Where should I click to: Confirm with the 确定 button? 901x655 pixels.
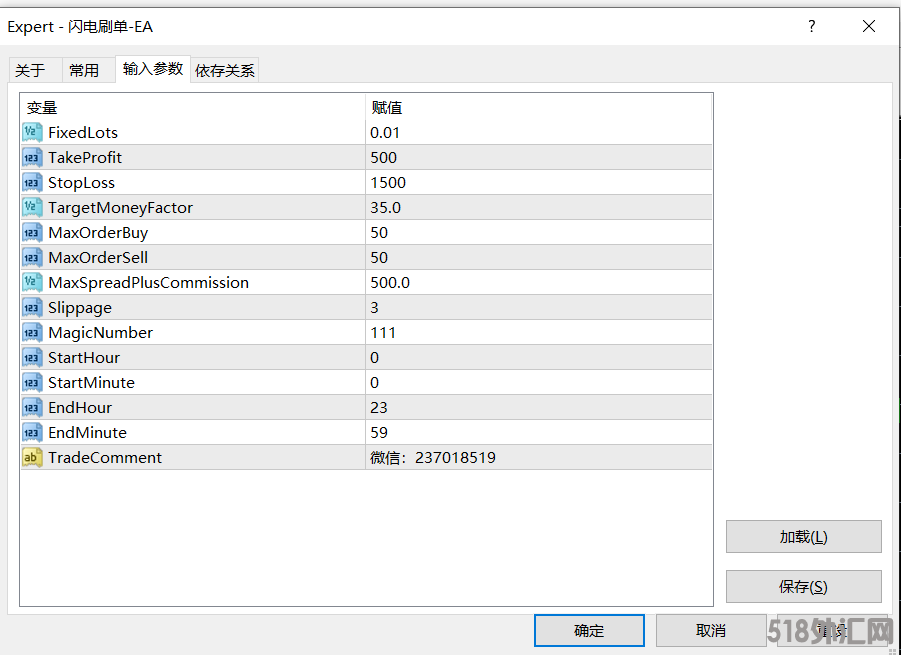click(589, 630)
